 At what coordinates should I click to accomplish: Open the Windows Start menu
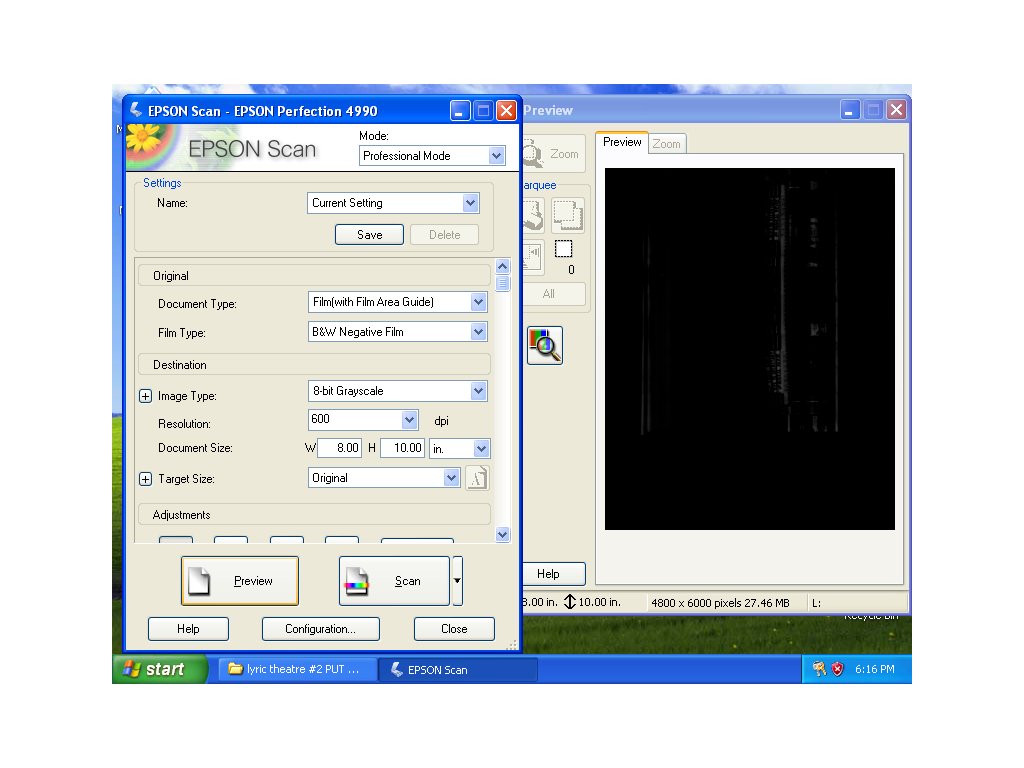tap(160, 669)
